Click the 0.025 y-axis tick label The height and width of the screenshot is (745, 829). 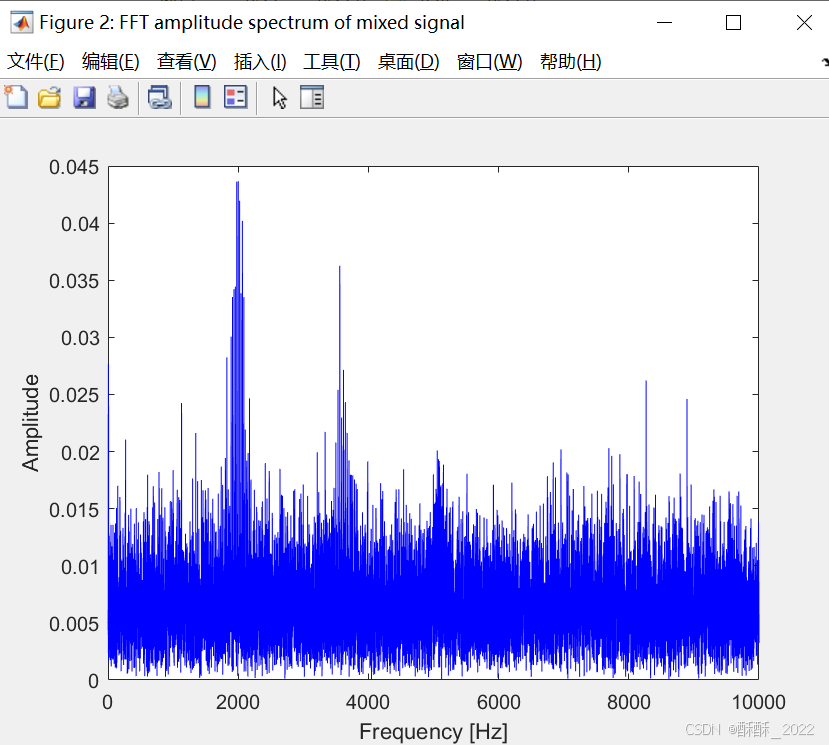tap(74, 395)
